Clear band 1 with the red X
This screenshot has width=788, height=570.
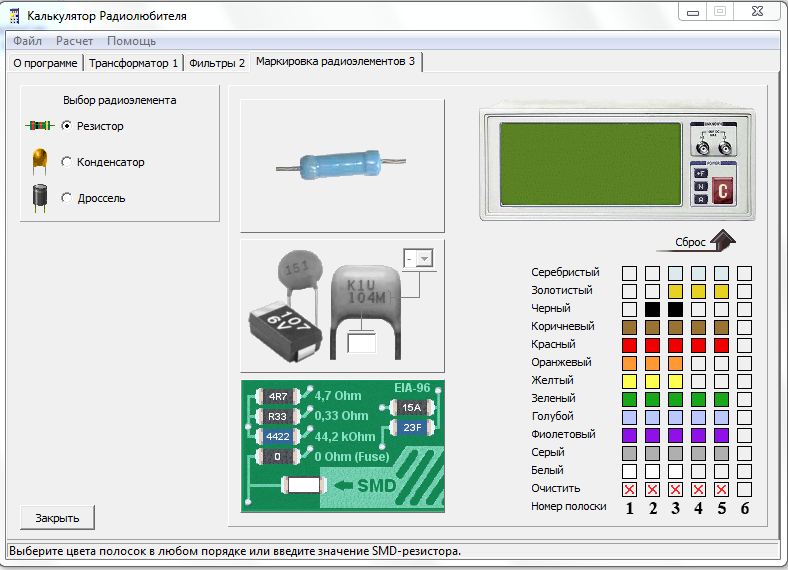coord(629,489)
